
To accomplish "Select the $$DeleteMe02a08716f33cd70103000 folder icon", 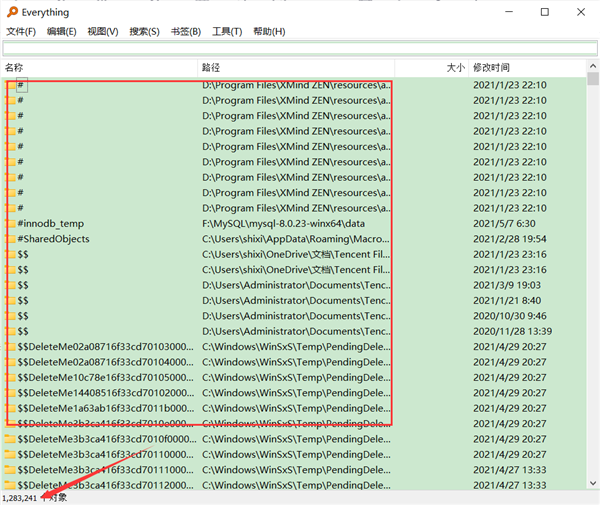I will 10,346.
